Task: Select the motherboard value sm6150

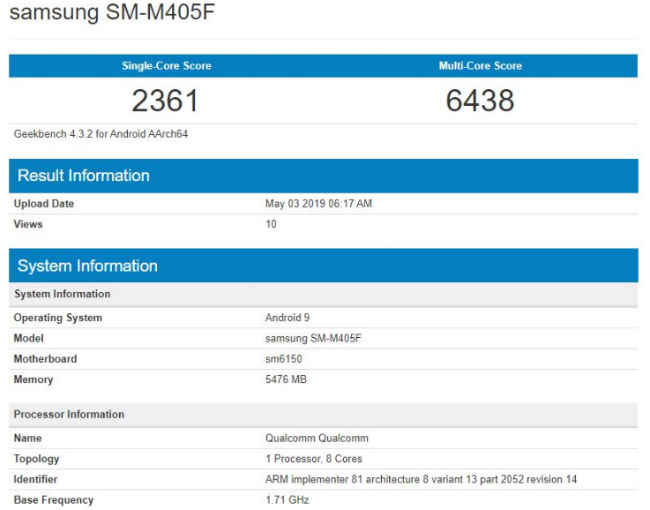Action: [x=284, y=359]
